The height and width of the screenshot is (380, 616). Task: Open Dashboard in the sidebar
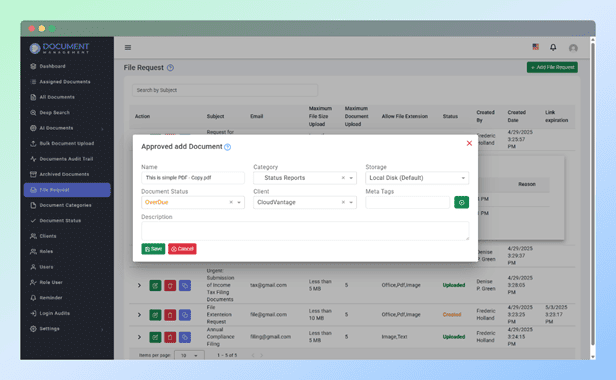(x=52, y=66)
